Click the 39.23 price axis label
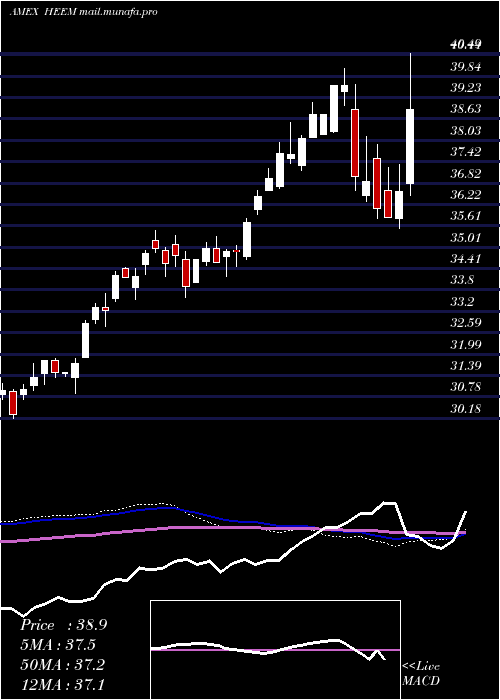Image resolution: width=500 pixels, height=700 pixels. [466, 88]
